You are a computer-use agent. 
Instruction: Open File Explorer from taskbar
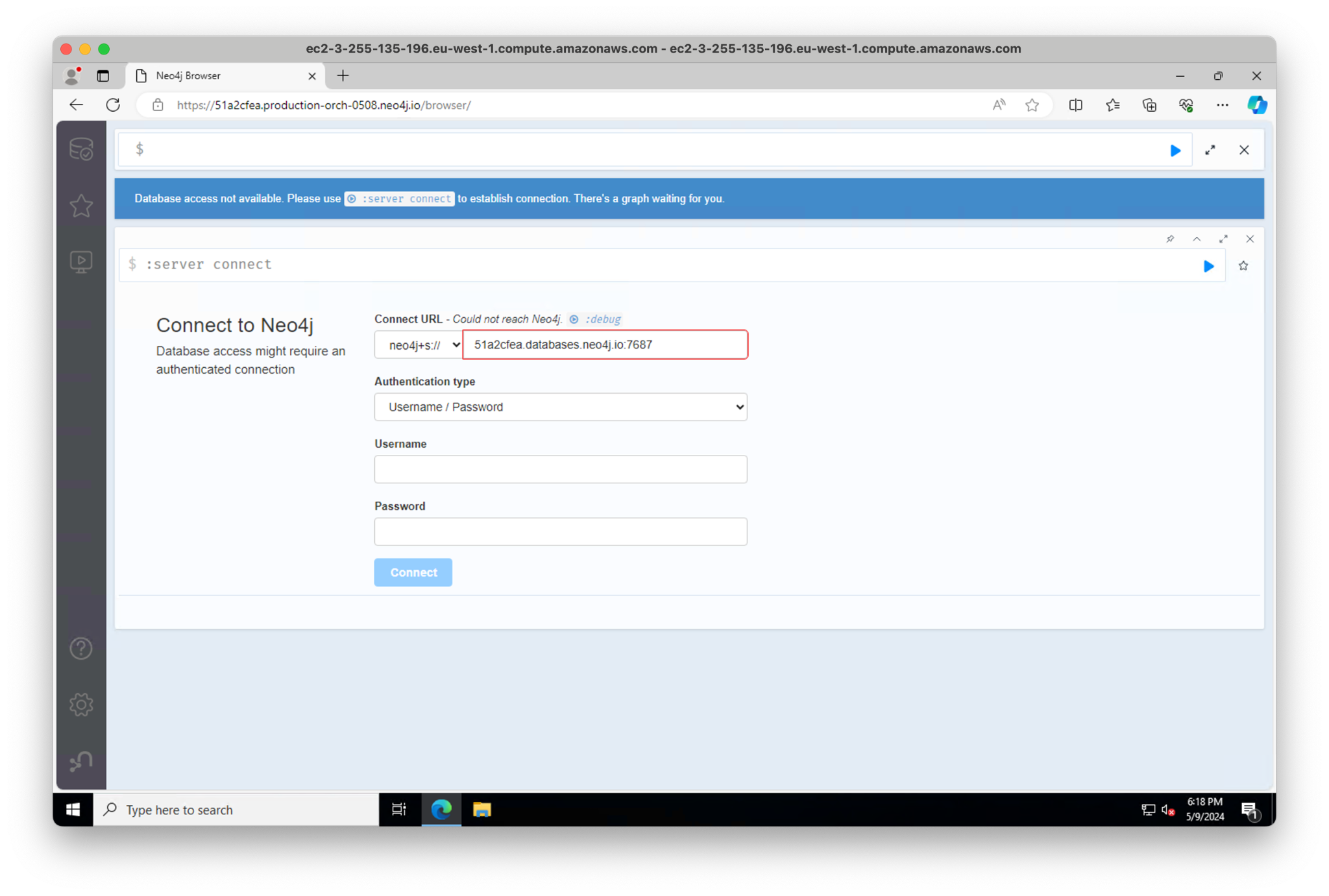(x=482, y=809)
